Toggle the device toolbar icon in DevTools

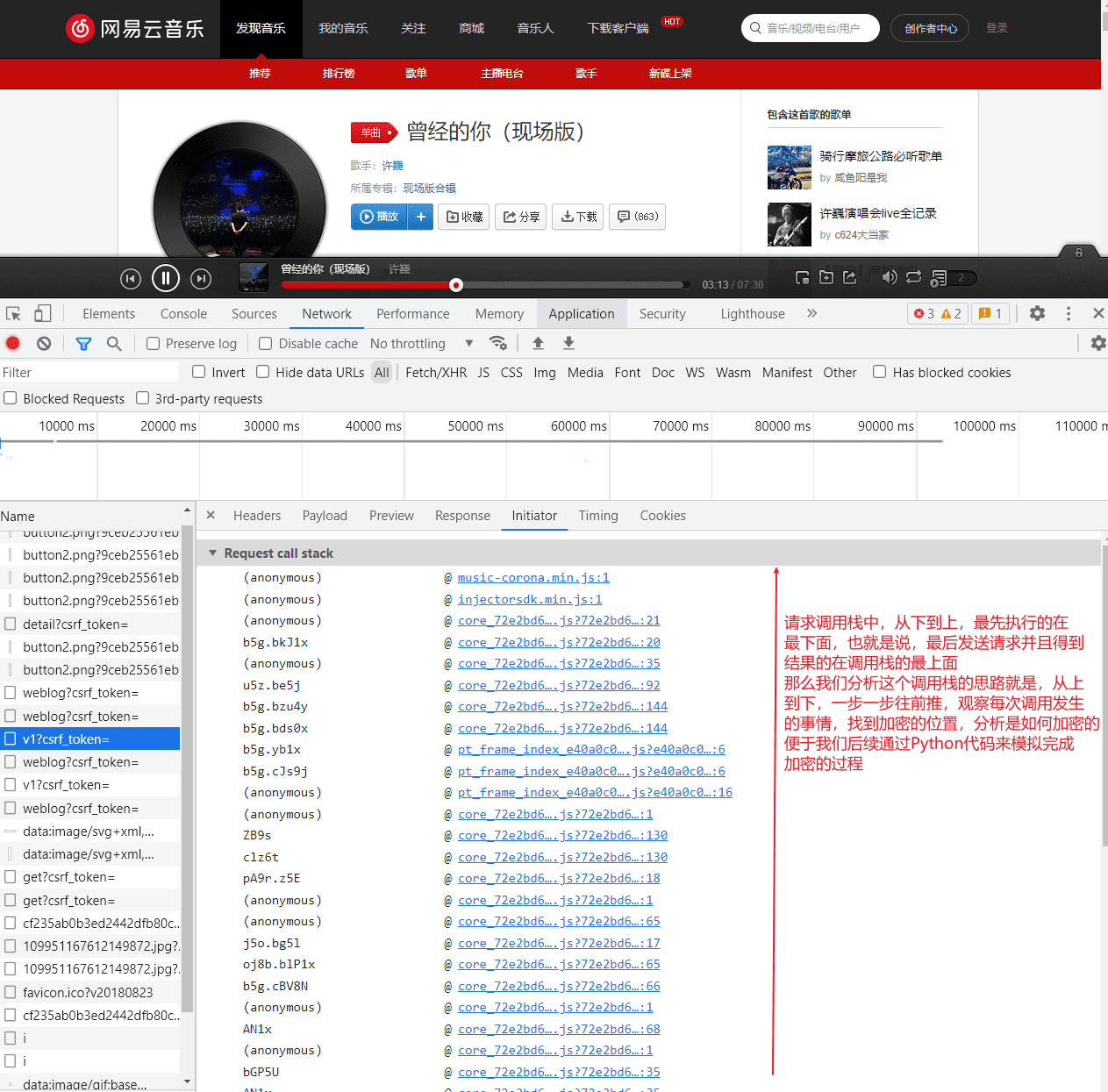[x=43, y=313]
